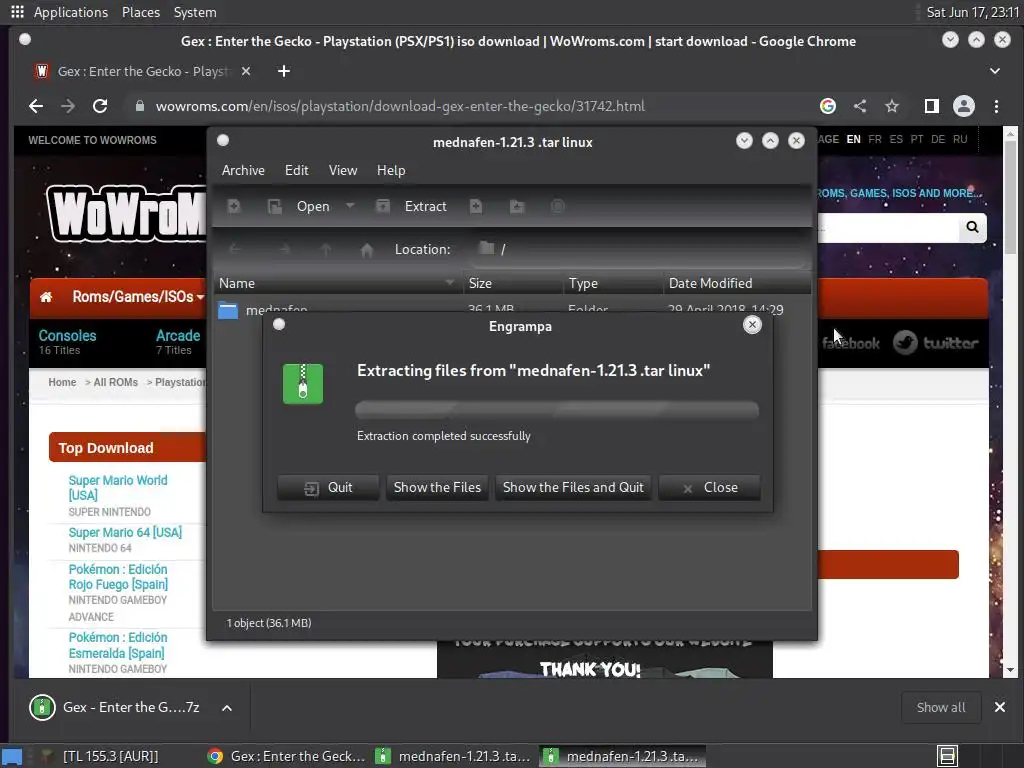The image size is (1024, 768).
Task: Click the WoWroms home icon
Action: pyautogui.click(x=46, y=297)
